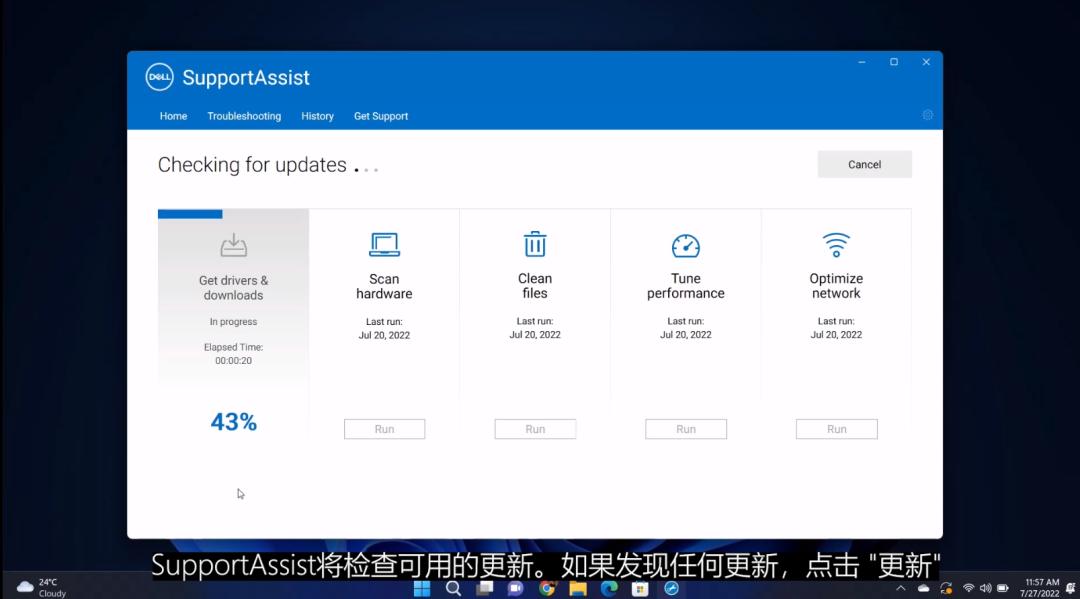
Task: Click the Dell logo in the title bar
Action: pyautogui.click(x=159, y=77)
